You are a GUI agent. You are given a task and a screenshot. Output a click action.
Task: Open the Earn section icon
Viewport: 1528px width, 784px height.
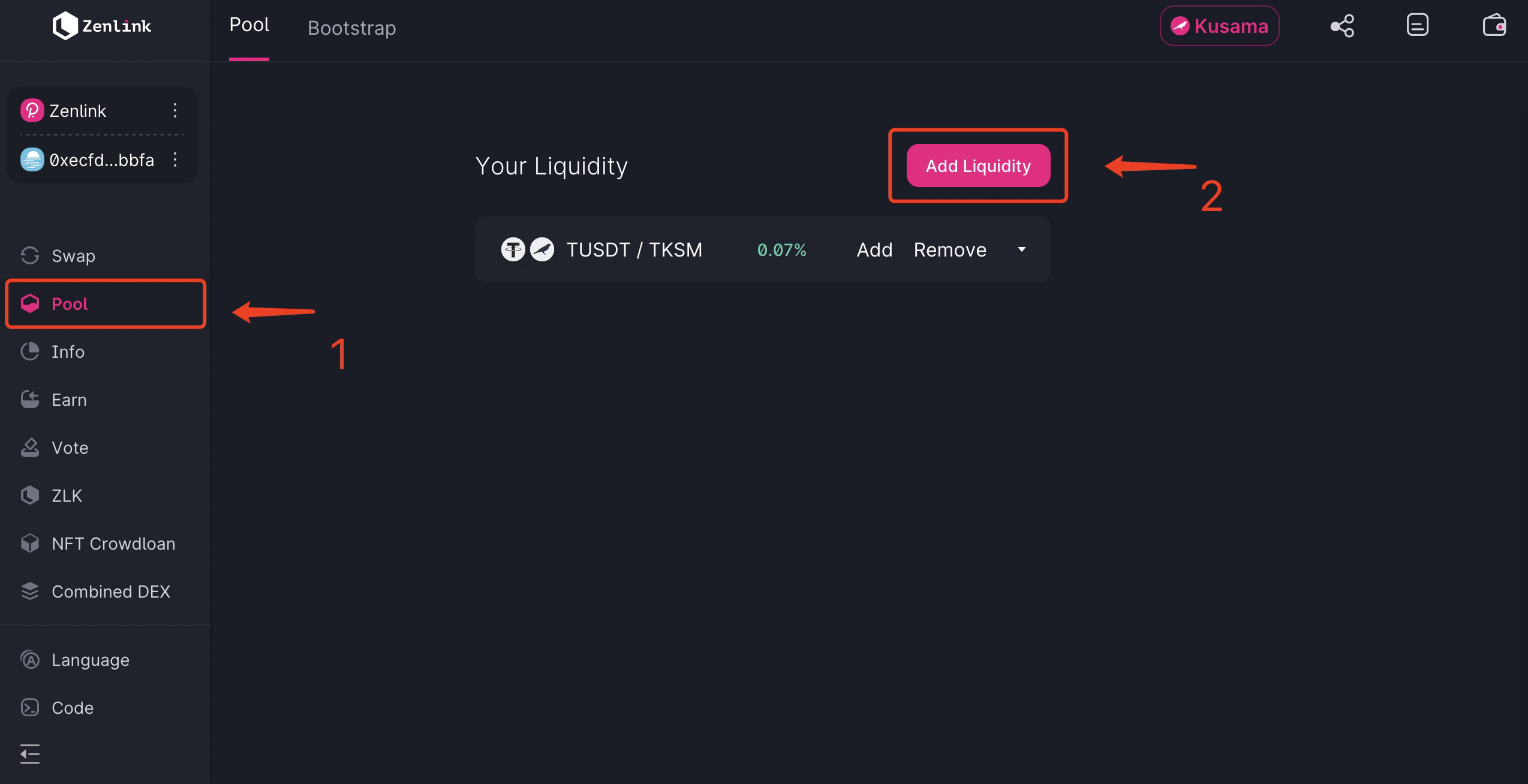click(x=30, y=400)
